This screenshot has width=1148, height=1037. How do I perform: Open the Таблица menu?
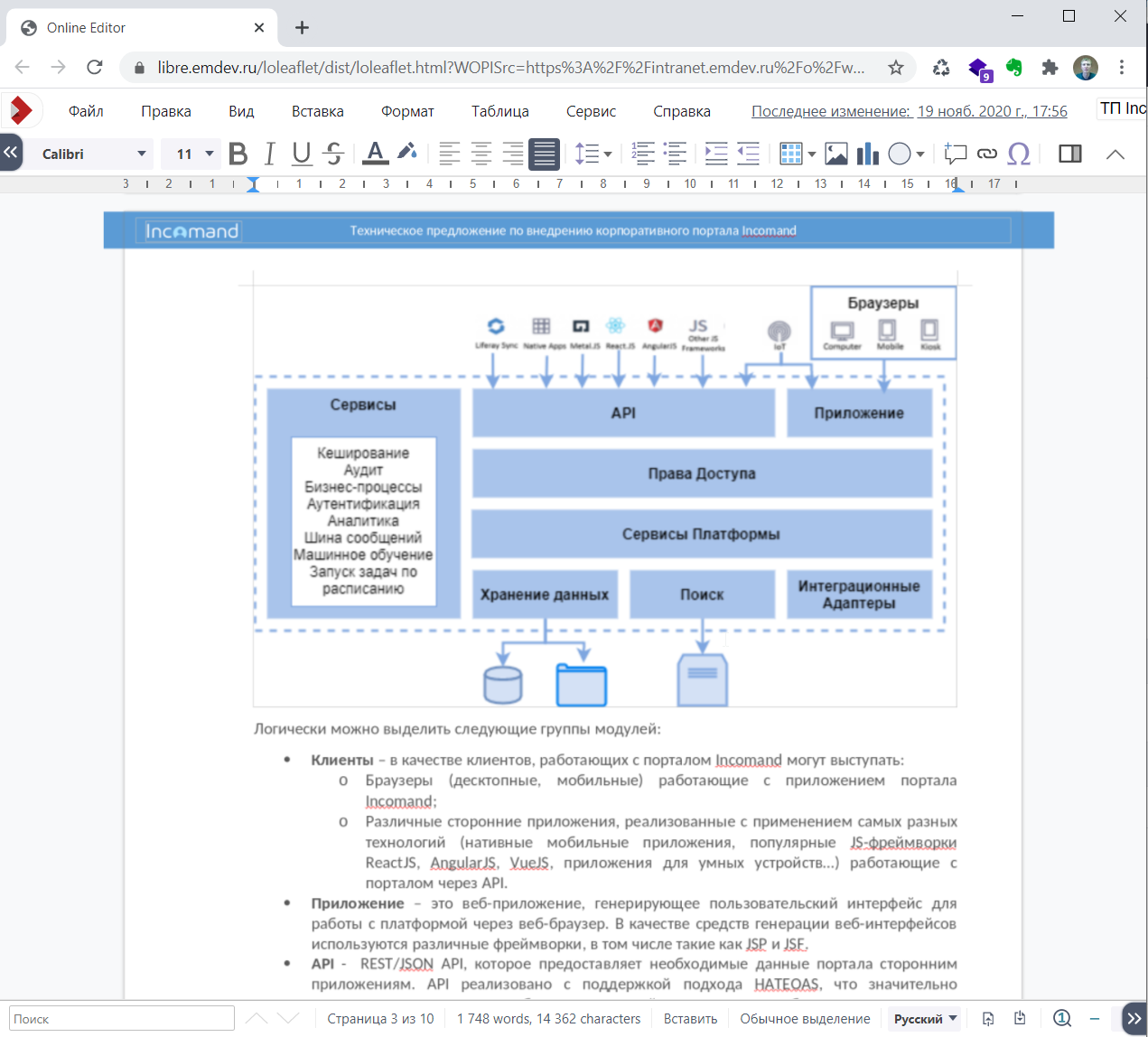coord(500,111)
